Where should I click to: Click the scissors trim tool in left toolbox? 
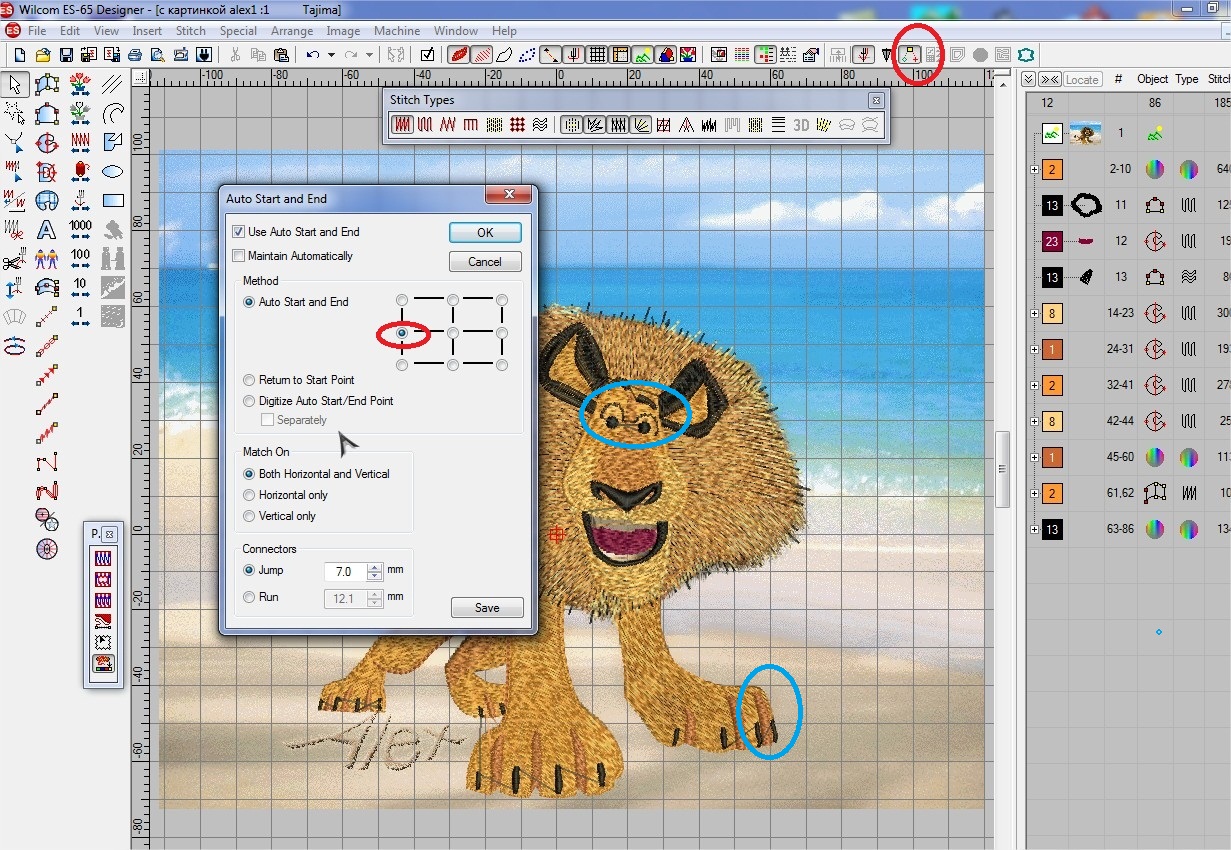[x=15, y=259]
